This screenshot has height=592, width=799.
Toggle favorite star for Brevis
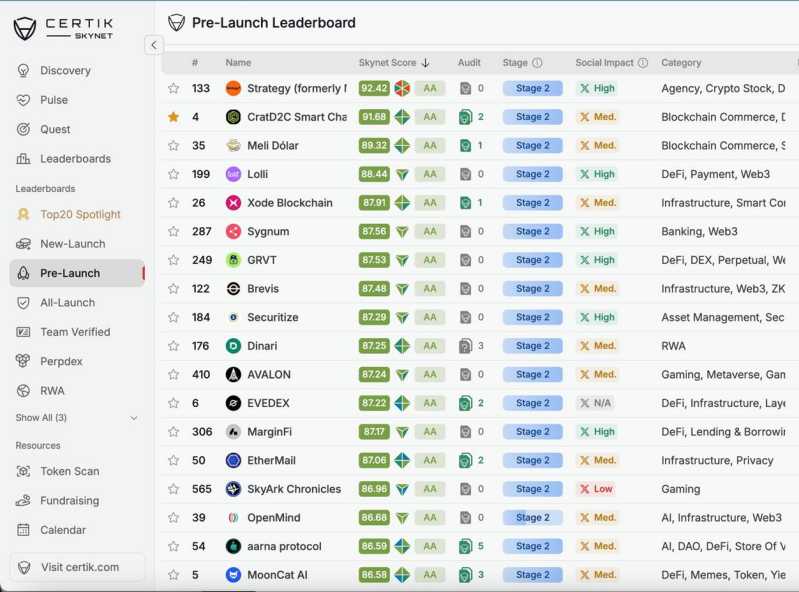click(x=174, y=289)
